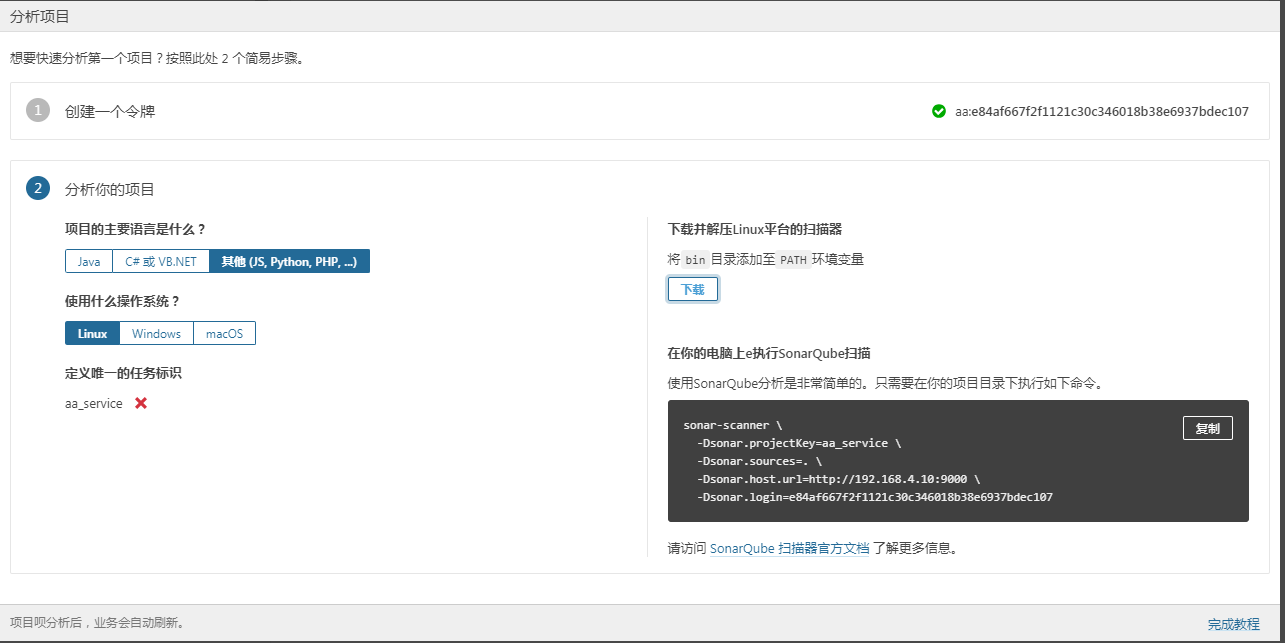Expand the 创建一个令牌 step header
1285x643 pixels.
click(110, 111)
